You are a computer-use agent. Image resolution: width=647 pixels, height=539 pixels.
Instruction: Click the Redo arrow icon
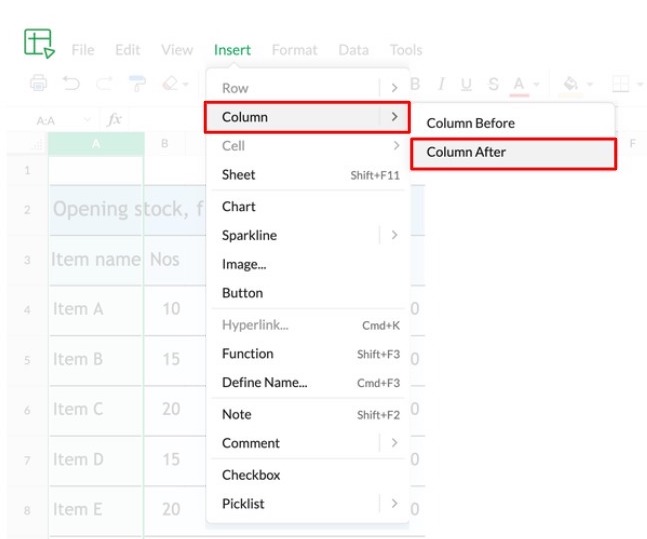pyautogui.click(x=105, y=84)
